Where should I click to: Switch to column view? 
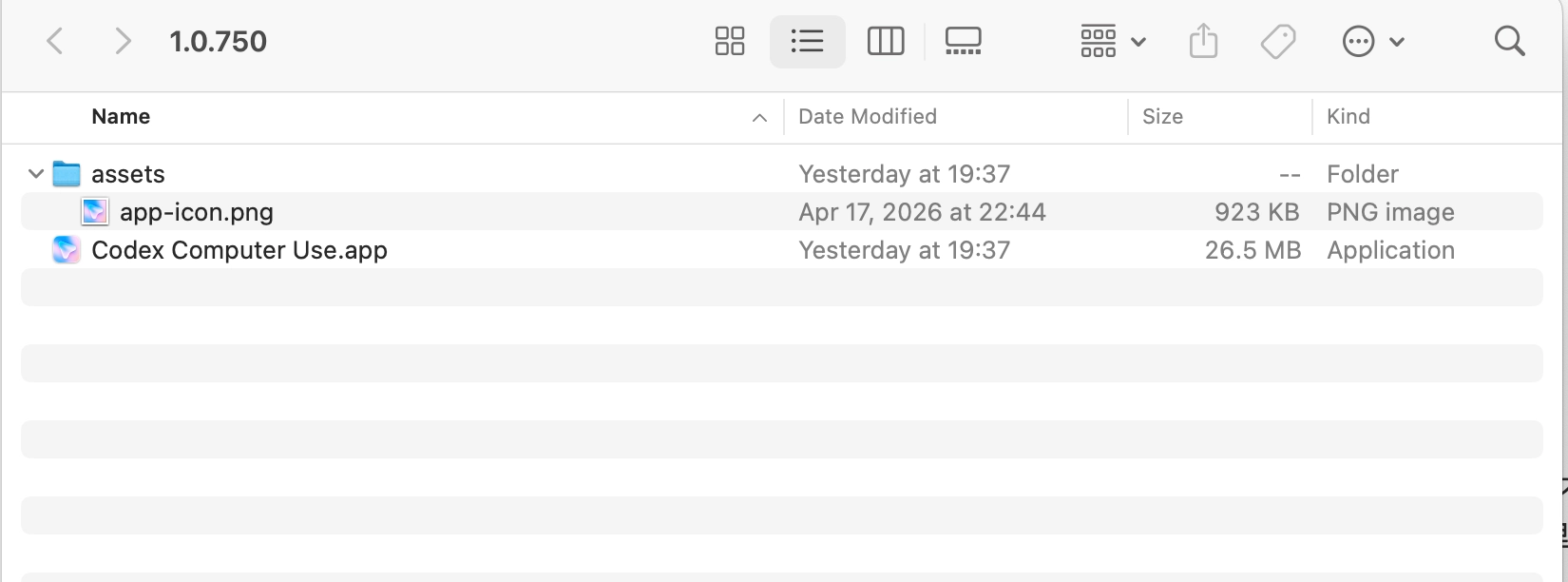tap(885, 41)
